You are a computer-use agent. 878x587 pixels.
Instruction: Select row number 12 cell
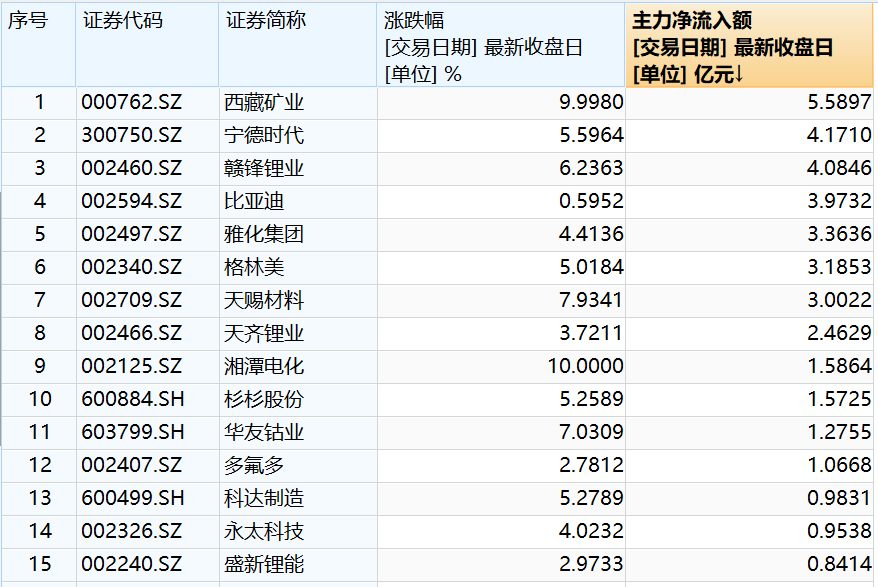pyautogui.click(x=39, y=466)
